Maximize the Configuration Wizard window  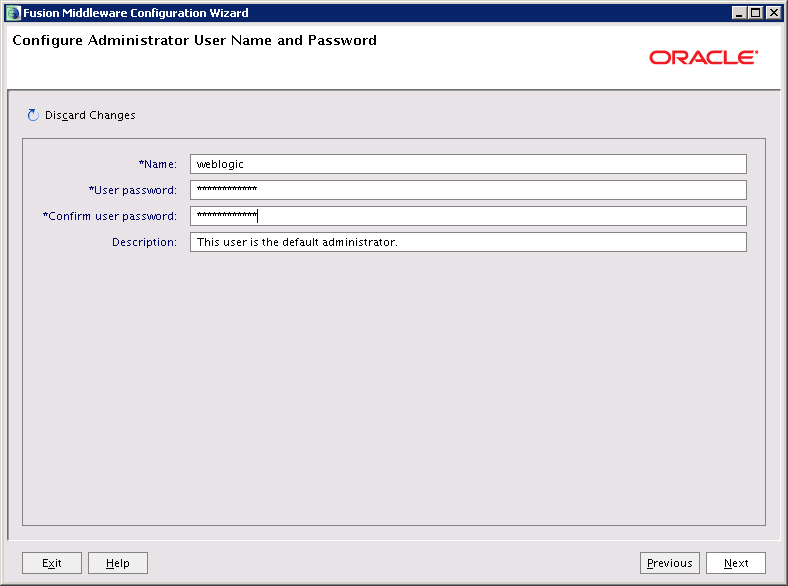pos(756,13)
